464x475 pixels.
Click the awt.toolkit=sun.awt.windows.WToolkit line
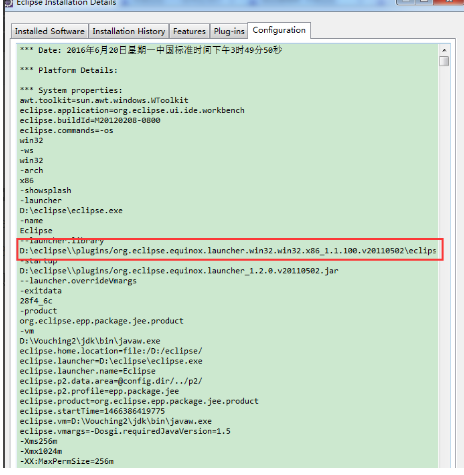(104, 100)
